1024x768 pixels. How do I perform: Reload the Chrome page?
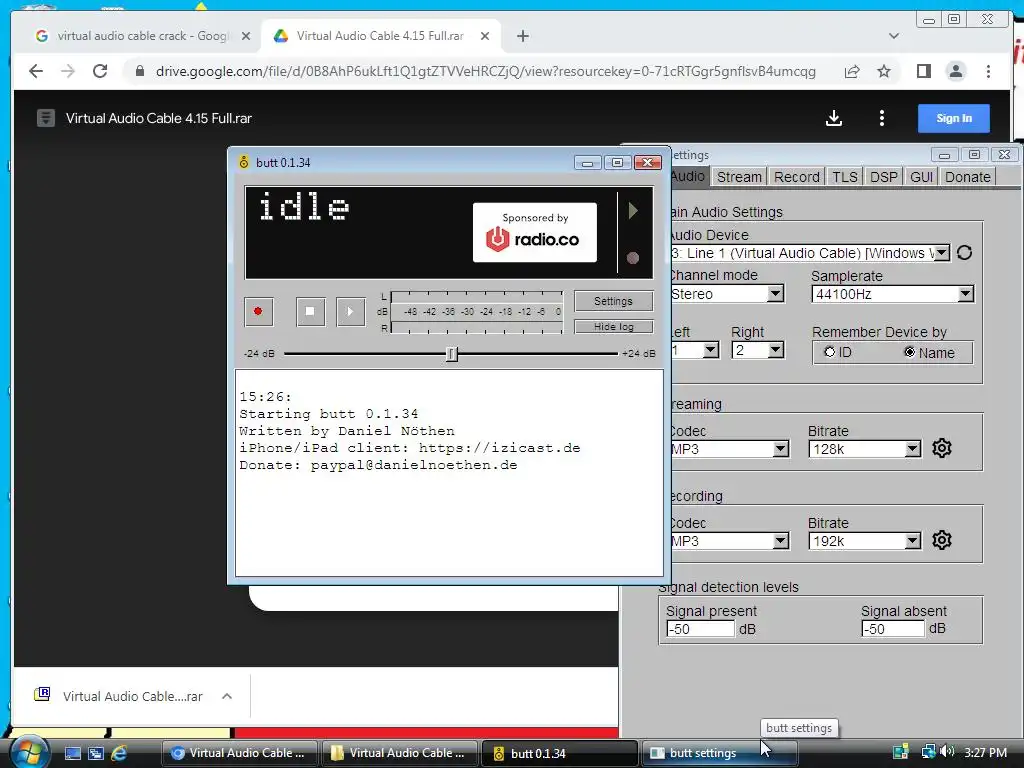coord(100,71)
